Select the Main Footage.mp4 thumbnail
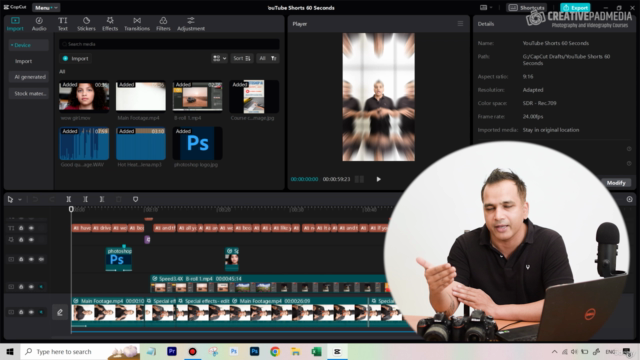The width and height of the screenshot is (640, 360). [140, 96]
